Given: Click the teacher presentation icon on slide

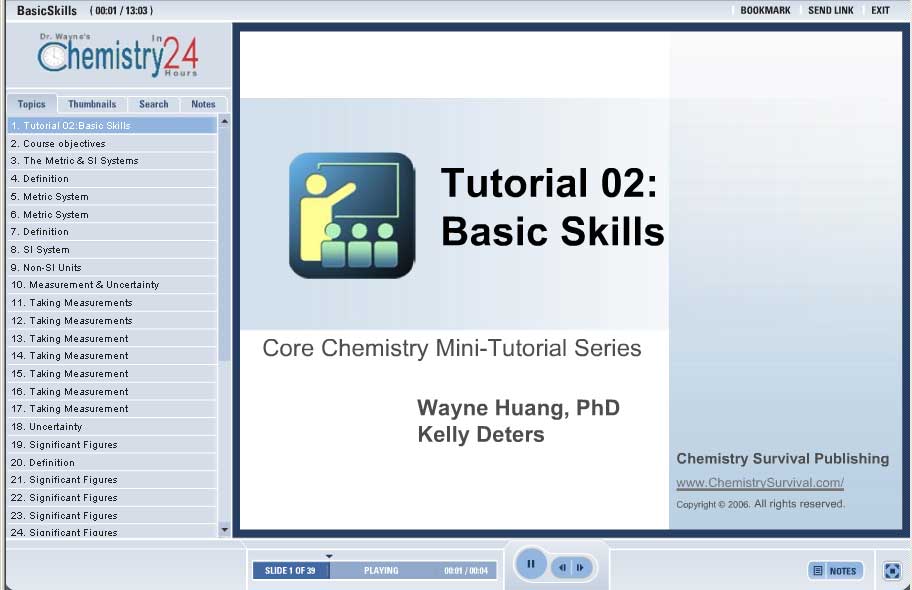Looking at the screenshot, I should 351,215.
